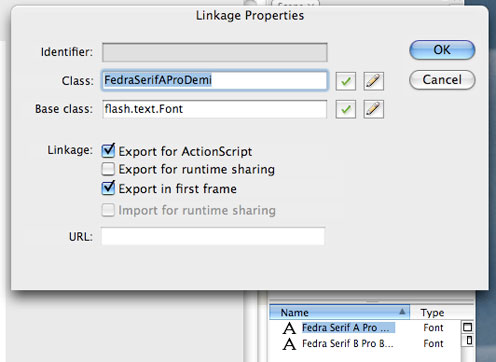
Task: Dismiss the dialog with the Cancel button
Action: 442,80
